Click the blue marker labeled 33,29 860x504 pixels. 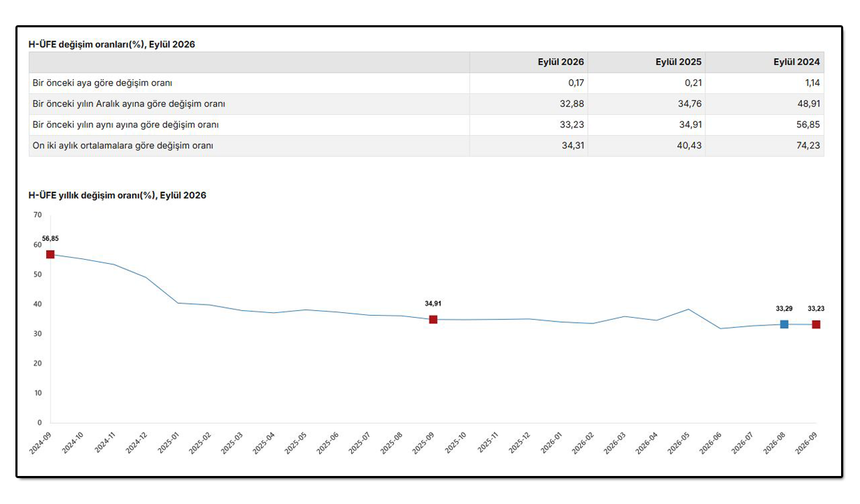click(784, 325)
